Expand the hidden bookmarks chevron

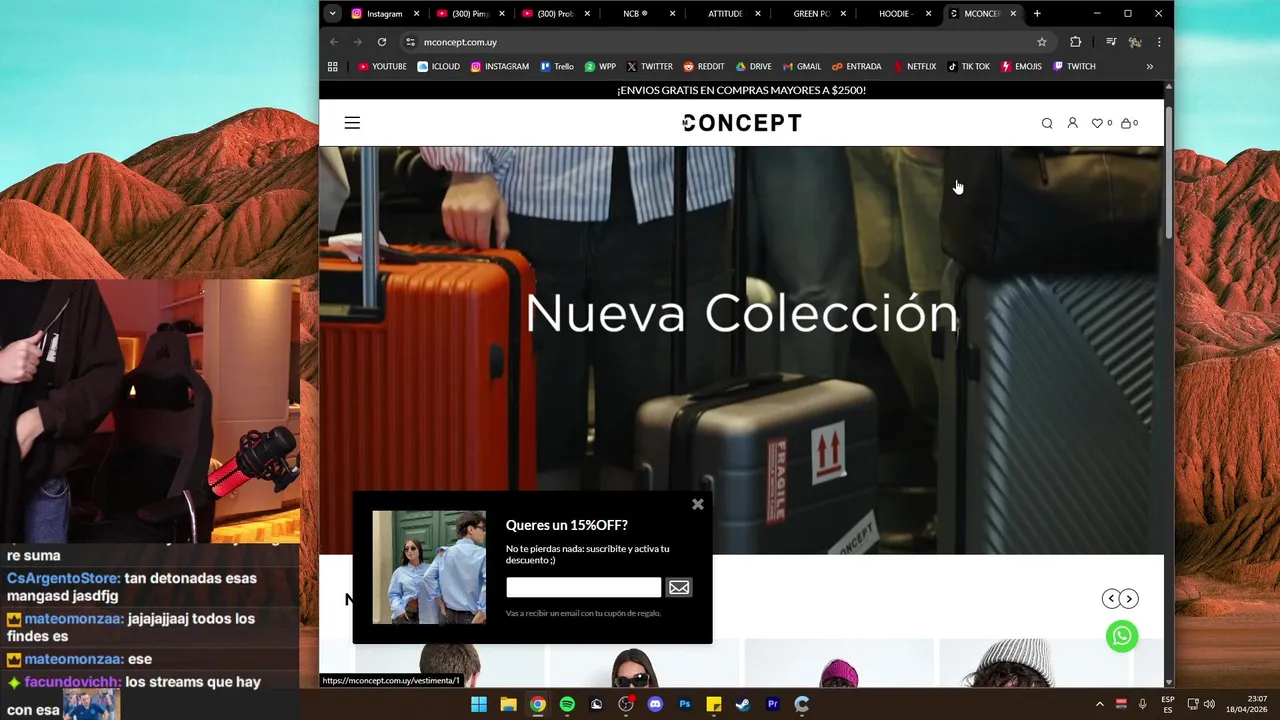point(1149,67)
